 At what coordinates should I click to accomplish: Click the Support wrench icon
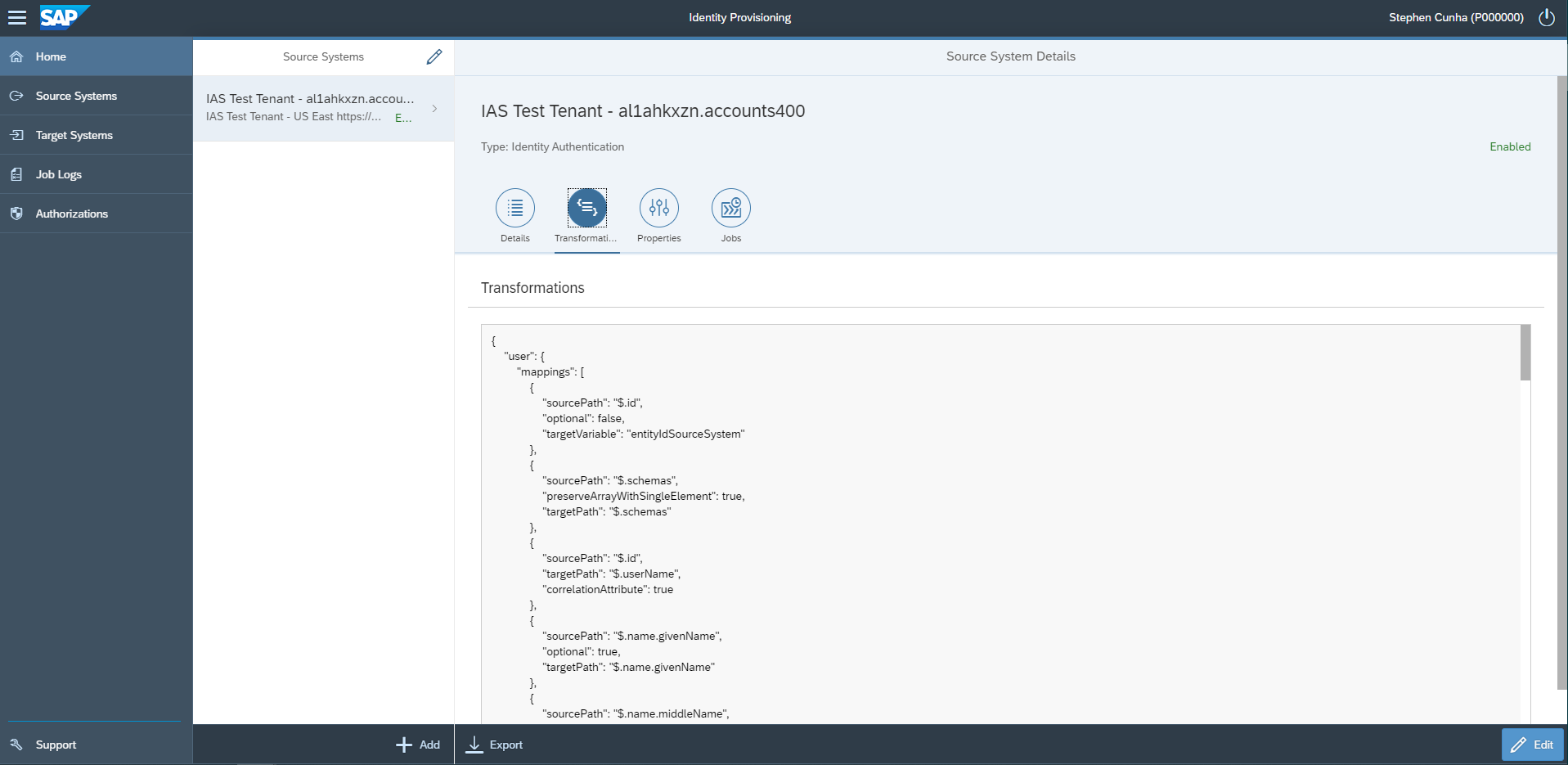(16, 745)
